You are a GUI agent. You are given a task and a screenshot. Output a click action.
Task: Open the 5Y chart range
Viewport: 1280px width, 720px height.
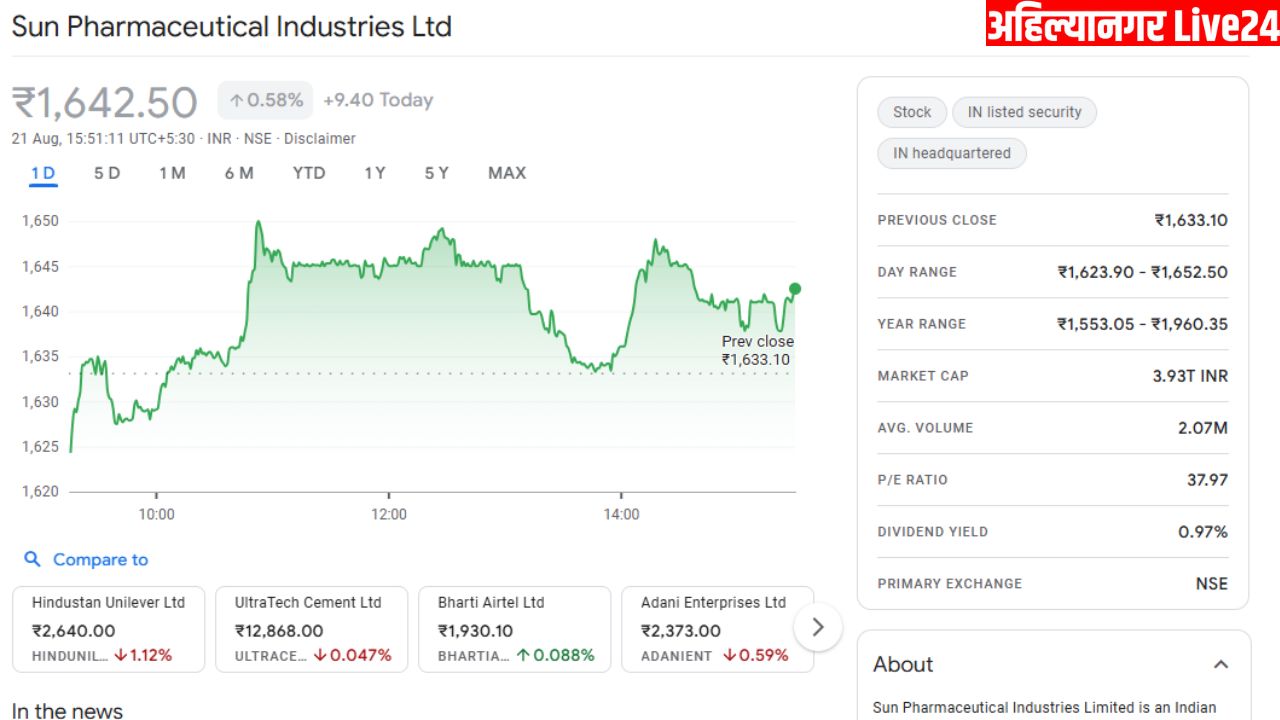(x=437, y=173)
